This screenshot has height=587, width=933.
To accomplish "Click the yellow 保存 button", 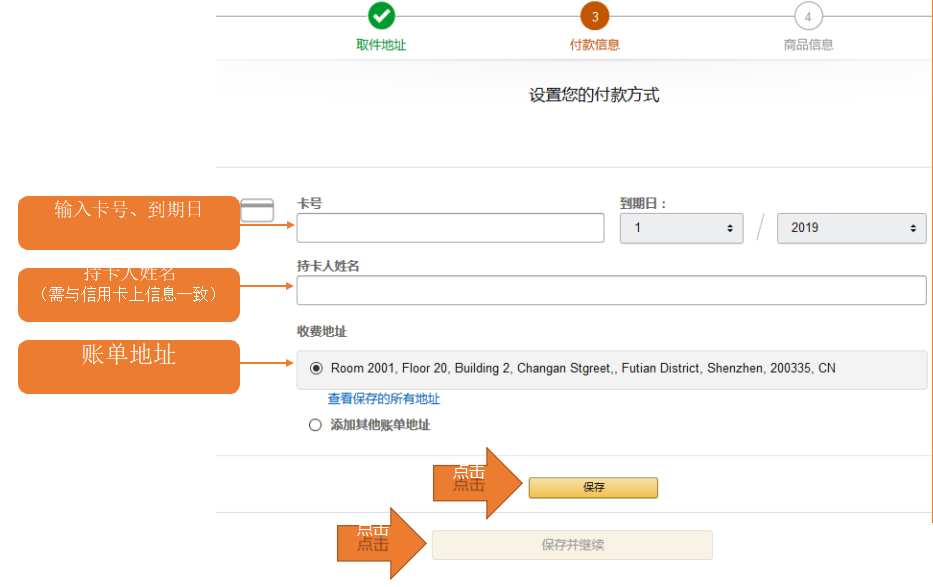I will coord(593,488).
